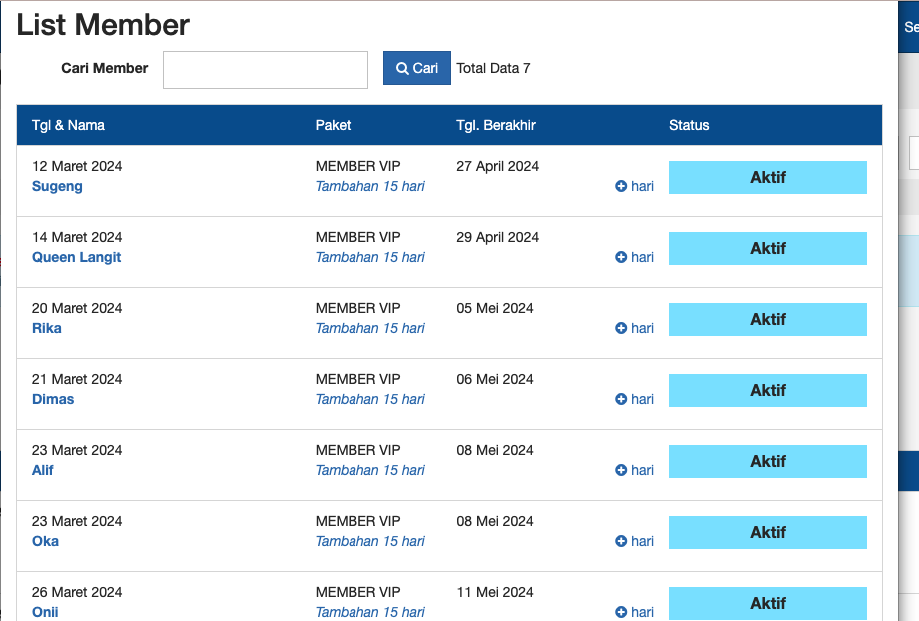
Task: Add days to Queen Langit's membership
Action: click(x=634, y=257)
